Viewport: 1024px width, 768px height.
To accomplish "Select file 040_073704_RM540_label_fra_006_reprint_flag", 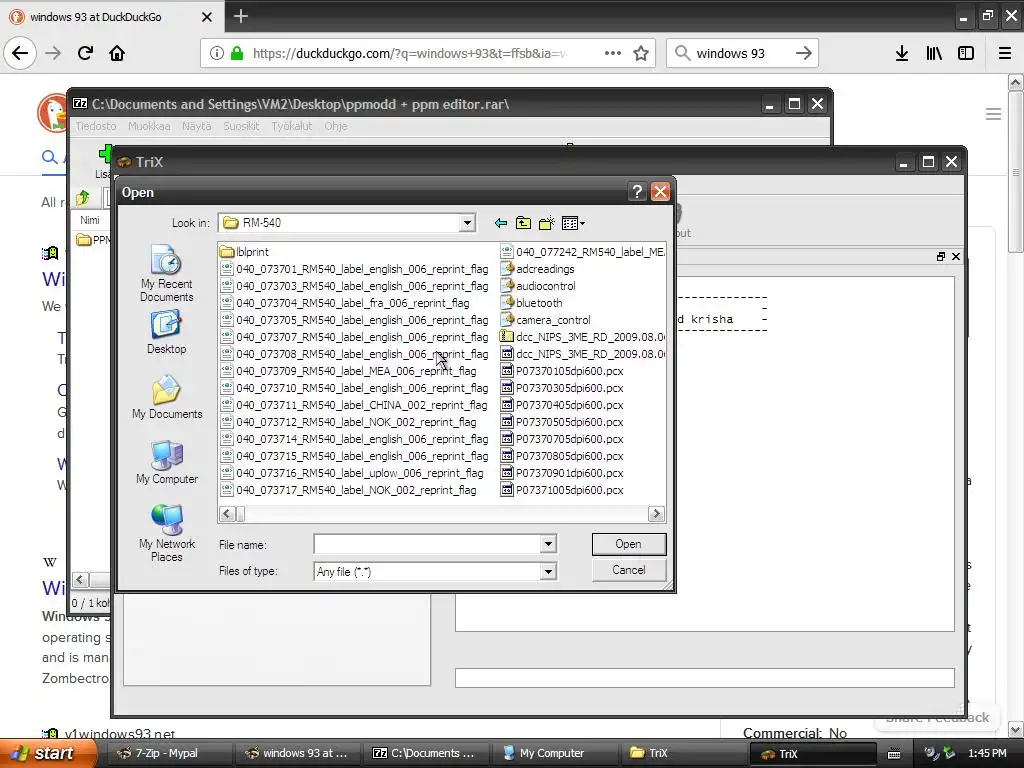I will 345,302.
